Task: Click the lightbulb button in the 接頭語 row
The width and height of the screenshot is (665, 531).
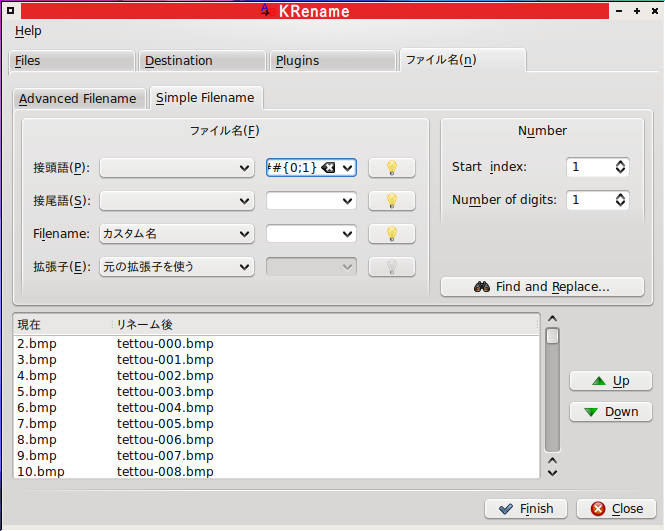Action: pos(391,168)
